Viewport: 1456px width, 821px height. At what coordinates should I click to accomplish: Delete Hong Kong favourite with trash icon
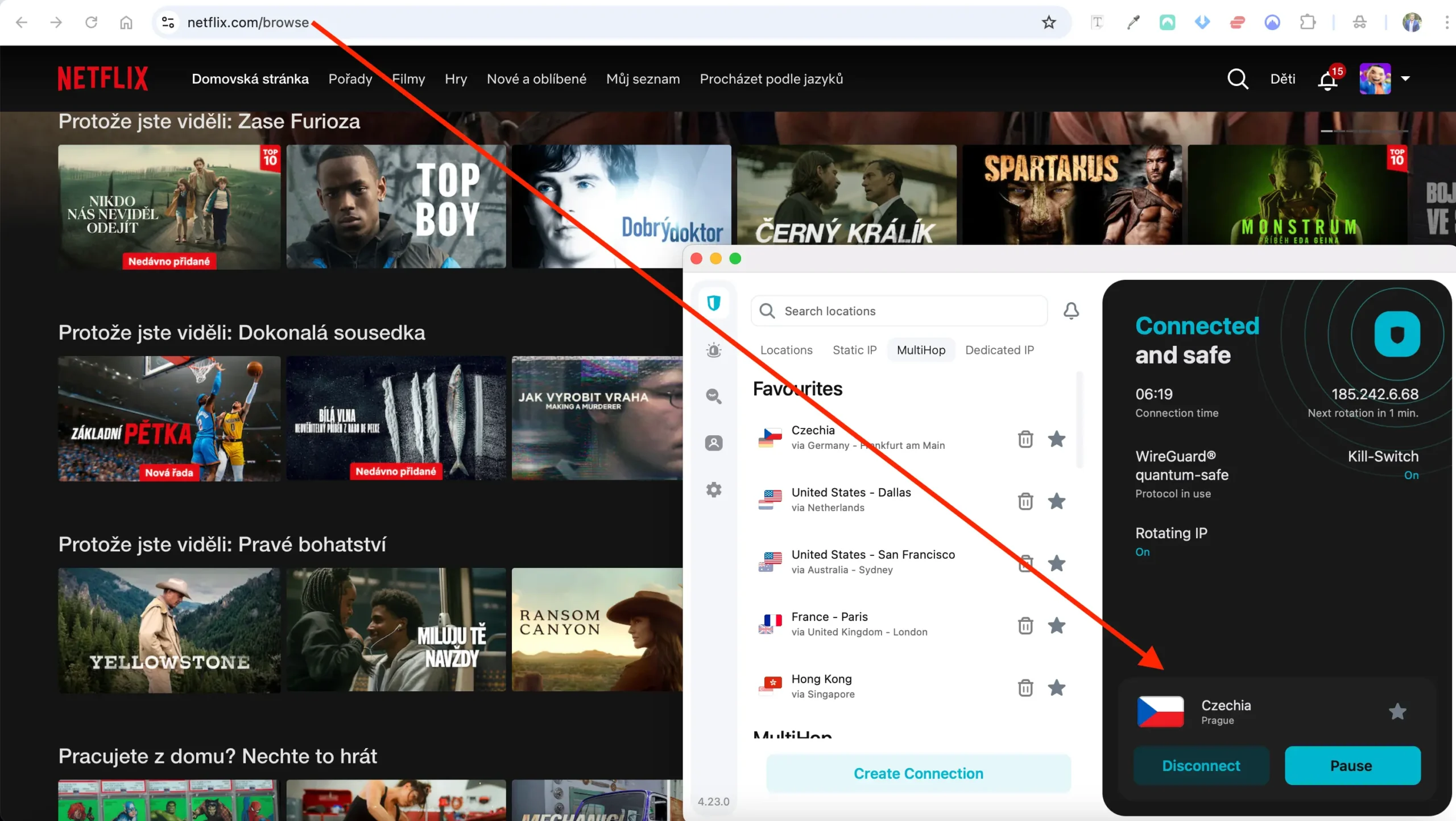(x=1025, y=687)
